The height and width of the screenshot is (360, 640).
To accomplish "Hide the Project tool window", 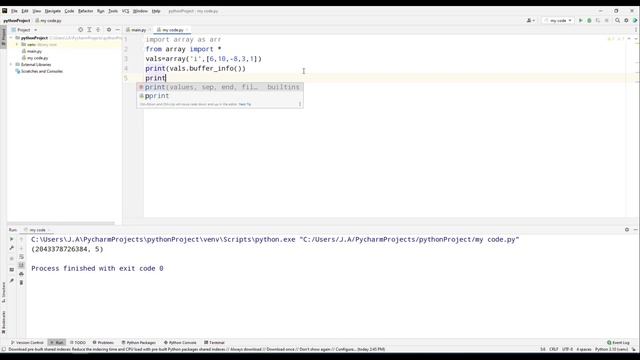I will coord(118,30).
